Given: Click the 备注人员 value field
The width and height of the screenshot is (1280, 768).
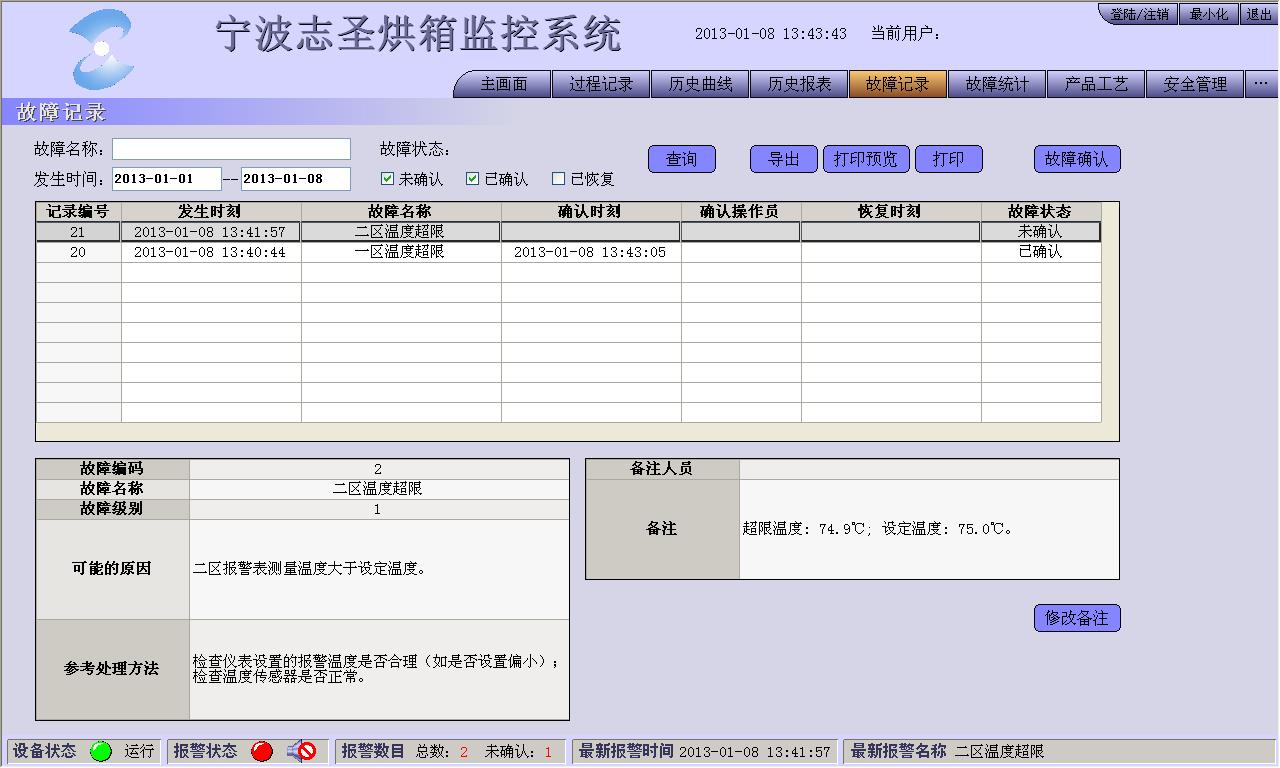Looking at the screenshot, I should pos(929,469).
